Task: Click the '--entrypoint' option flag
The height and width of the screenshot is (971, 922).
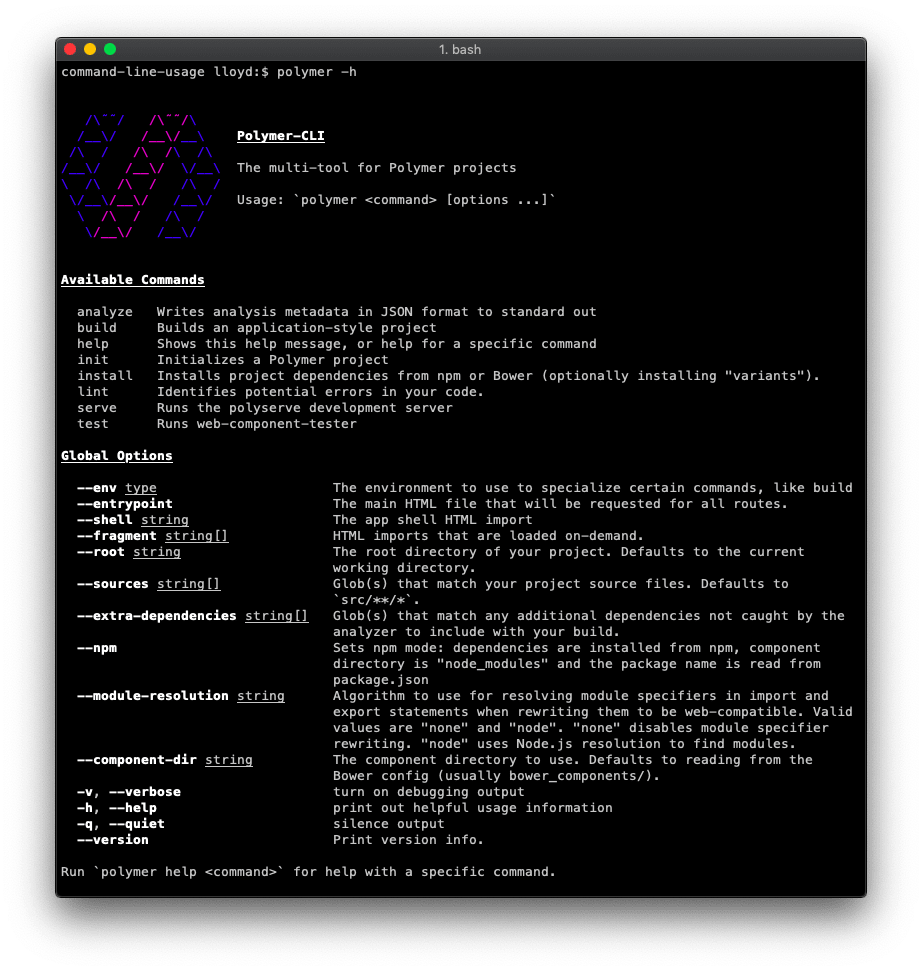Action: click(124, 504)
